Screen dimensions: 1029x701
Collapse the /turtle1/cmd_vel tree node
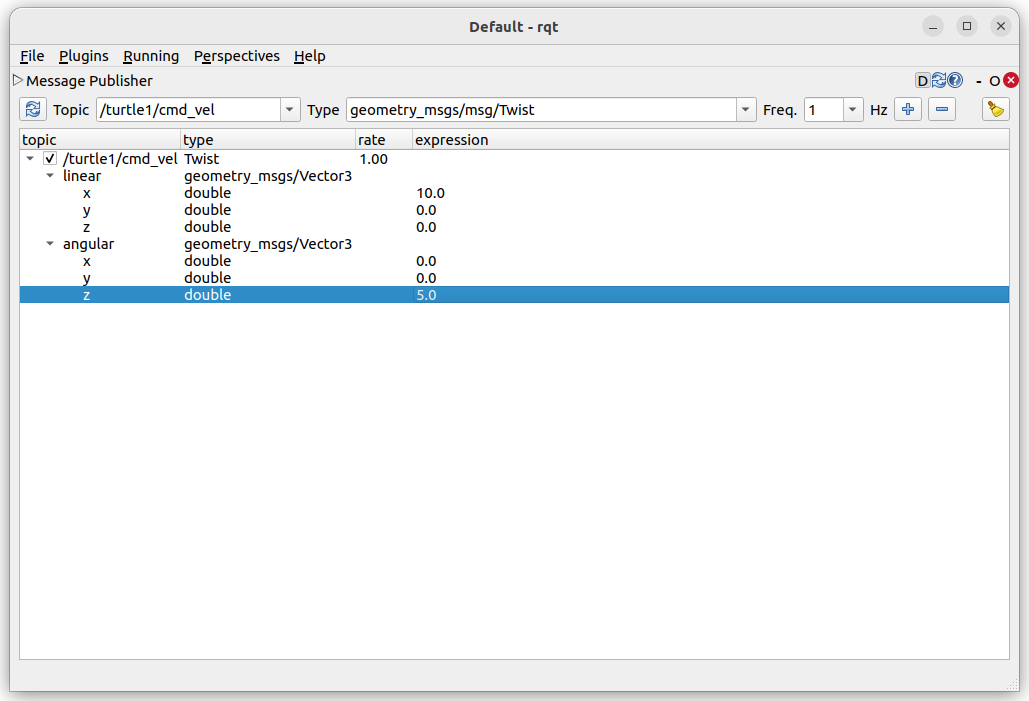(x=30, y=158)
